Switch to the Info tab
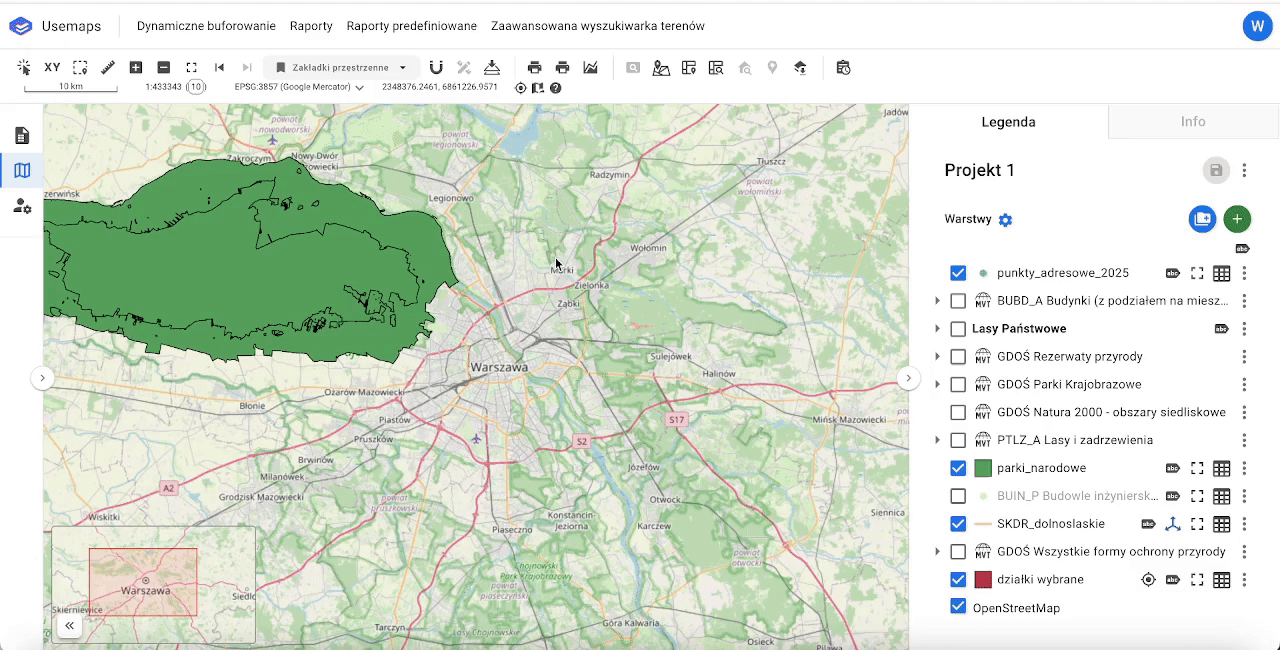 [1193, 122]
